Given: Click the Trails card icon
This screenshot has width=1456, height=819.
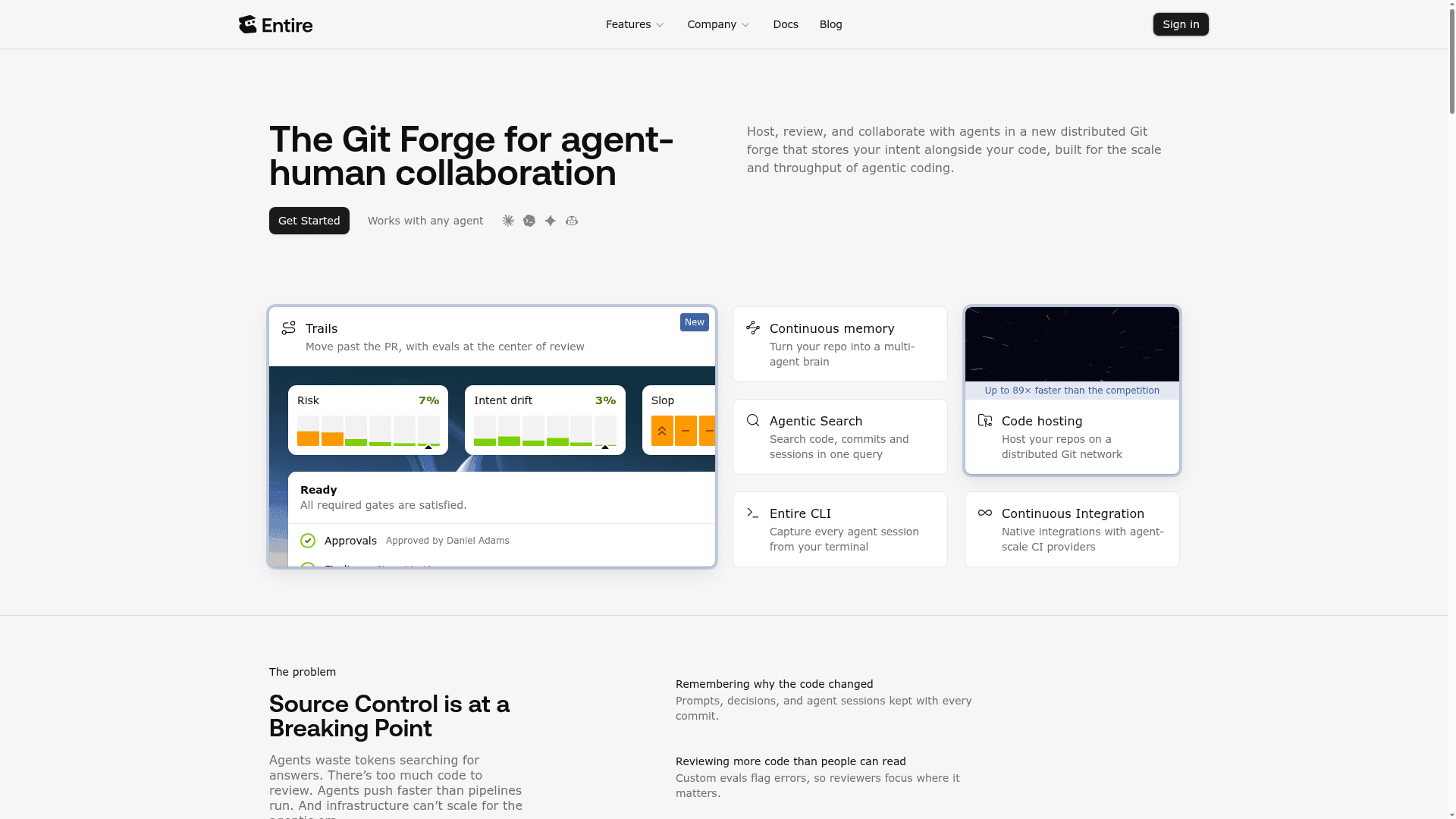Looking at the screenshot, I should coord(289,328).
